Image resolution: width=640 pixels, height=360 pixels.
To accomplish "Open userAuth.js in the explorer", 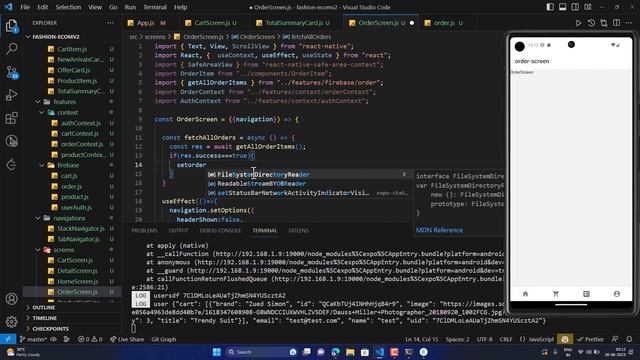I will pos(76,207).
